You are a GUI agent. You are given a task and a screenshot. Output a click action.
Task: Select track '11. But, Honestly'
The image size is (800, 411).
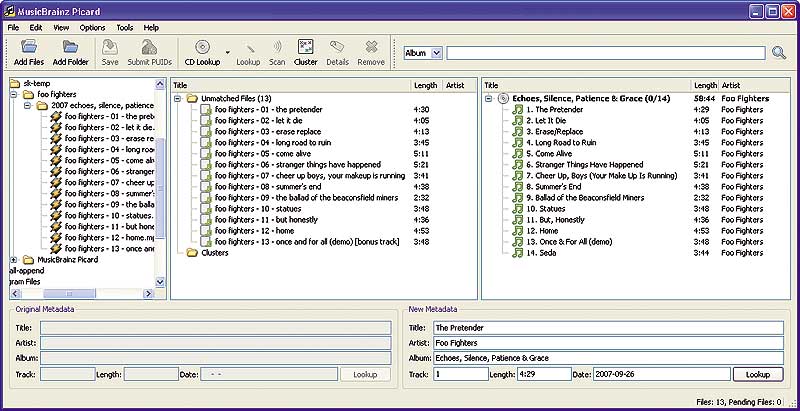click(x=555, y=220)
